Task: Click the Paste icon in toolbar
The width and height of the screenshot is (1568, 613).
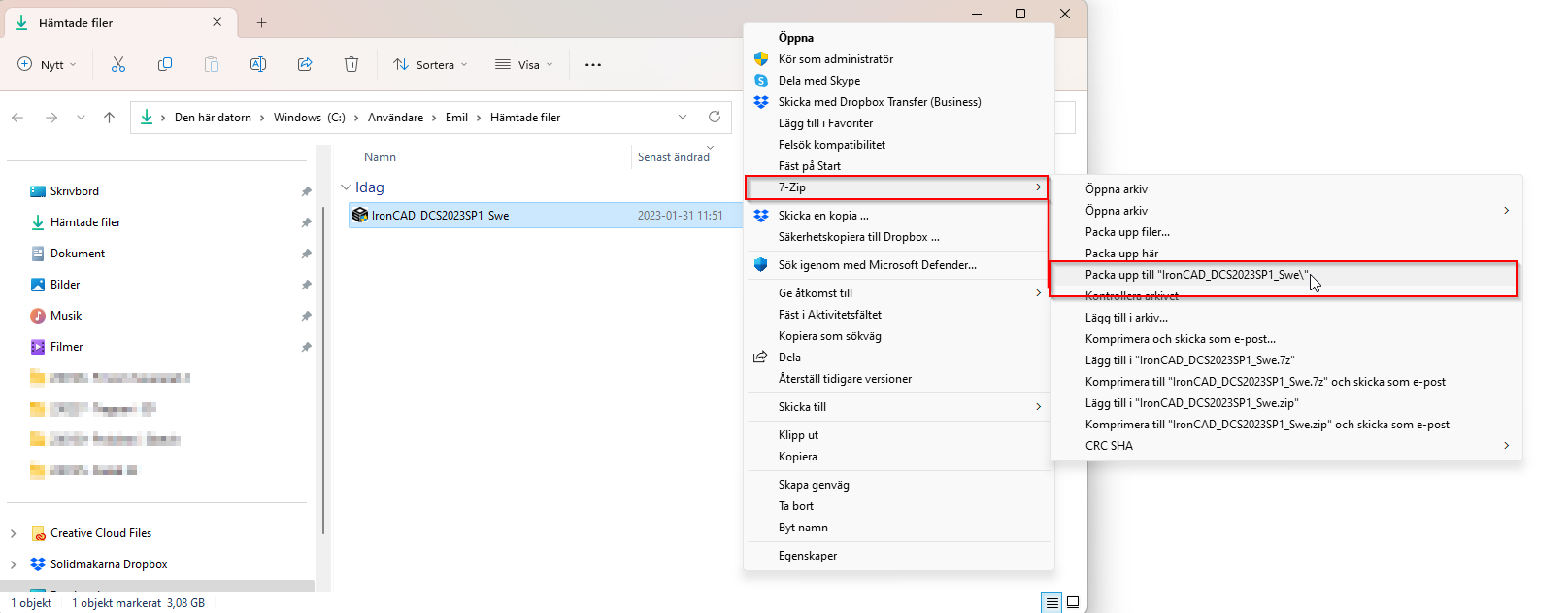Action: [x=212, y=64]
